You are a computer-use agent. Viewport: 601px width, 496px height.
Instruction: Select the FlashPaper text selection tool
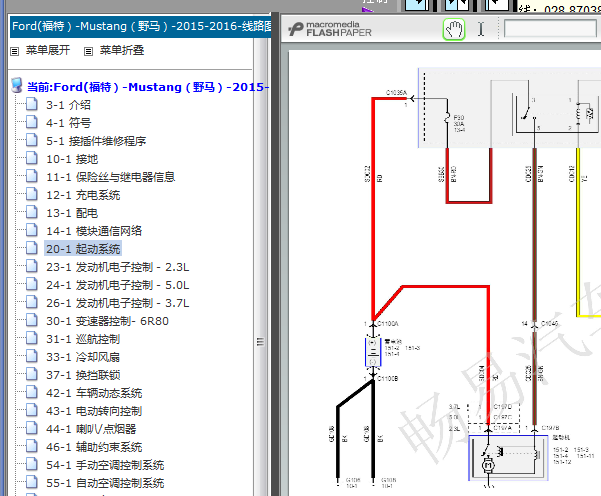tap(481, 29)
